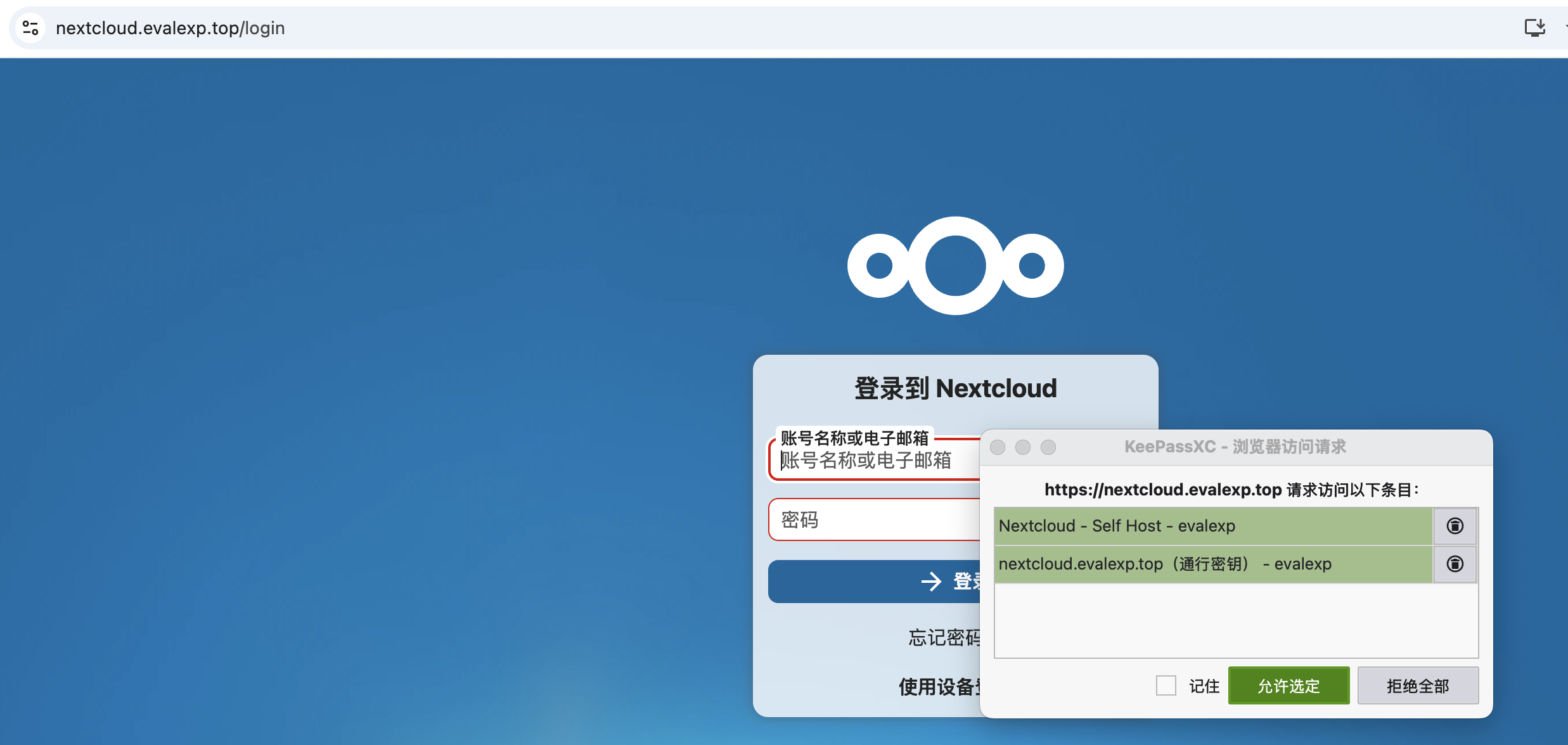The width and height of the screenshot is (1568, 745).
Task: Close the KeePassXC access request dialog
Action: click(x=998, y=447)
